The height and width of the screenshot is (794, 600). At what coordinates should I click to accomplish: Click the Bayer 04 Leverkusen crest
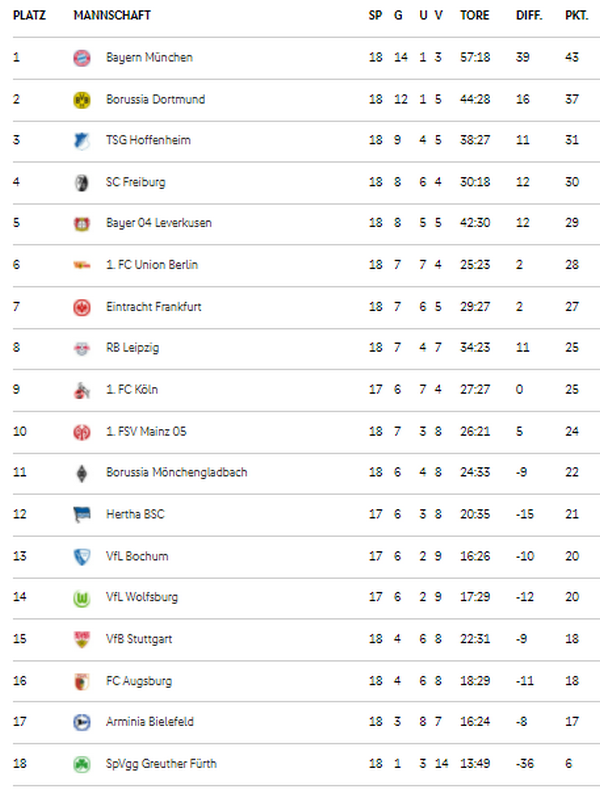pos(82,223)
